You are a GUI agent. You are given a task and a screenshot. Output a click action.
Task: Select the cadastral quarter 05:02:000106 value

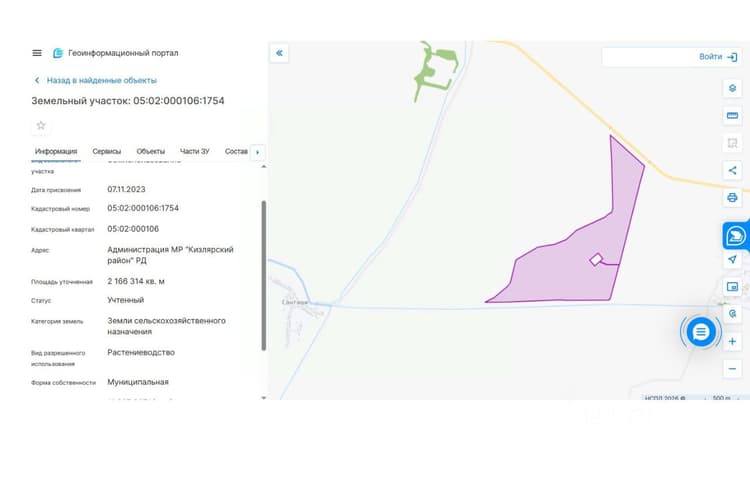pos(133,229)
